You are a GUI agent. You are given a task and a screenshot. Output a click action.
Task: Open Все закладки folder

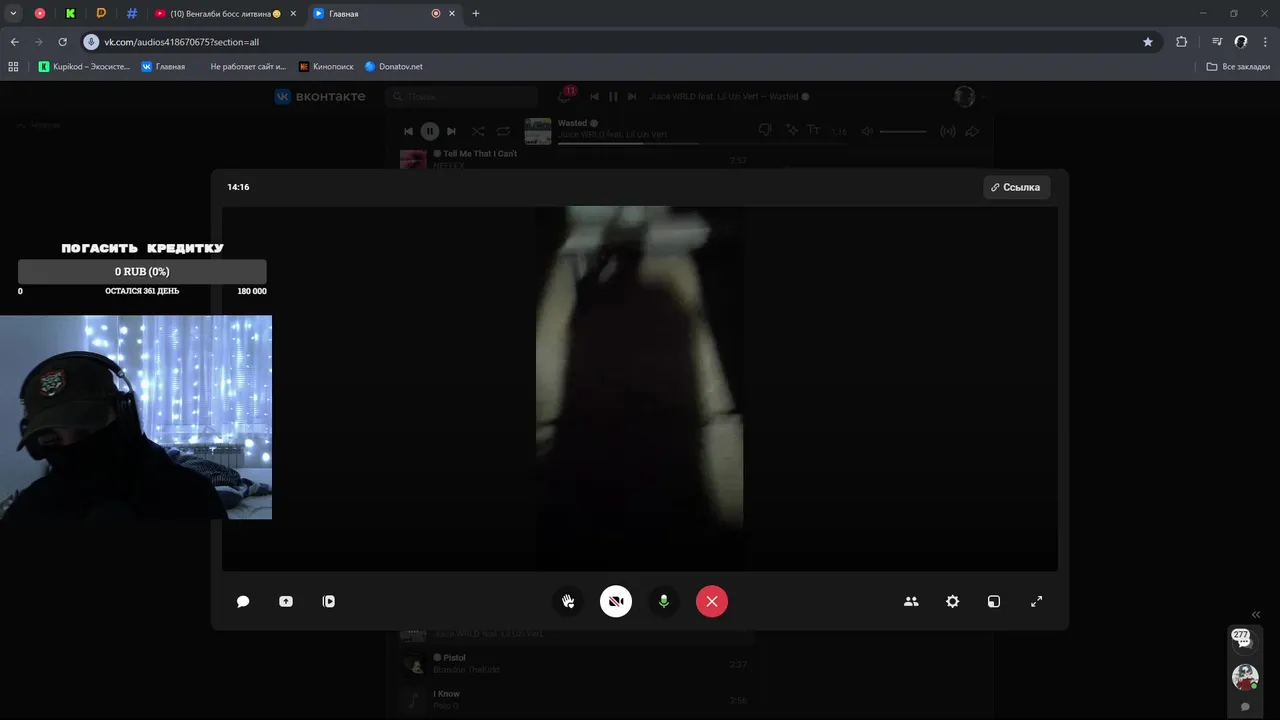[1238, 67]
